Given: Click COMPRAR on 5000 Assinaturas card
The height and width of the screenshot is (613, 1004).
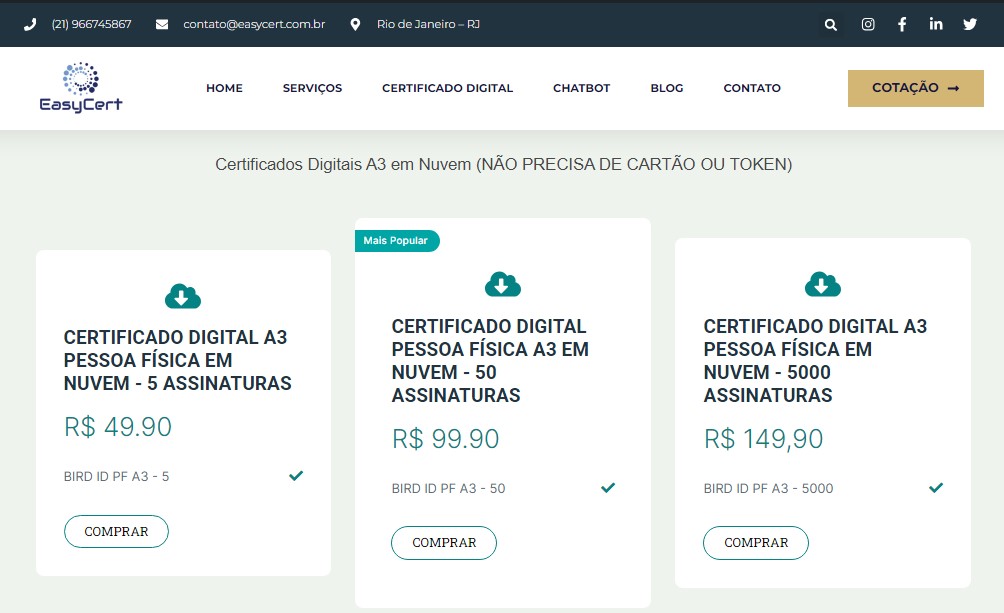Looking at the screenshot, I should 756,543.
